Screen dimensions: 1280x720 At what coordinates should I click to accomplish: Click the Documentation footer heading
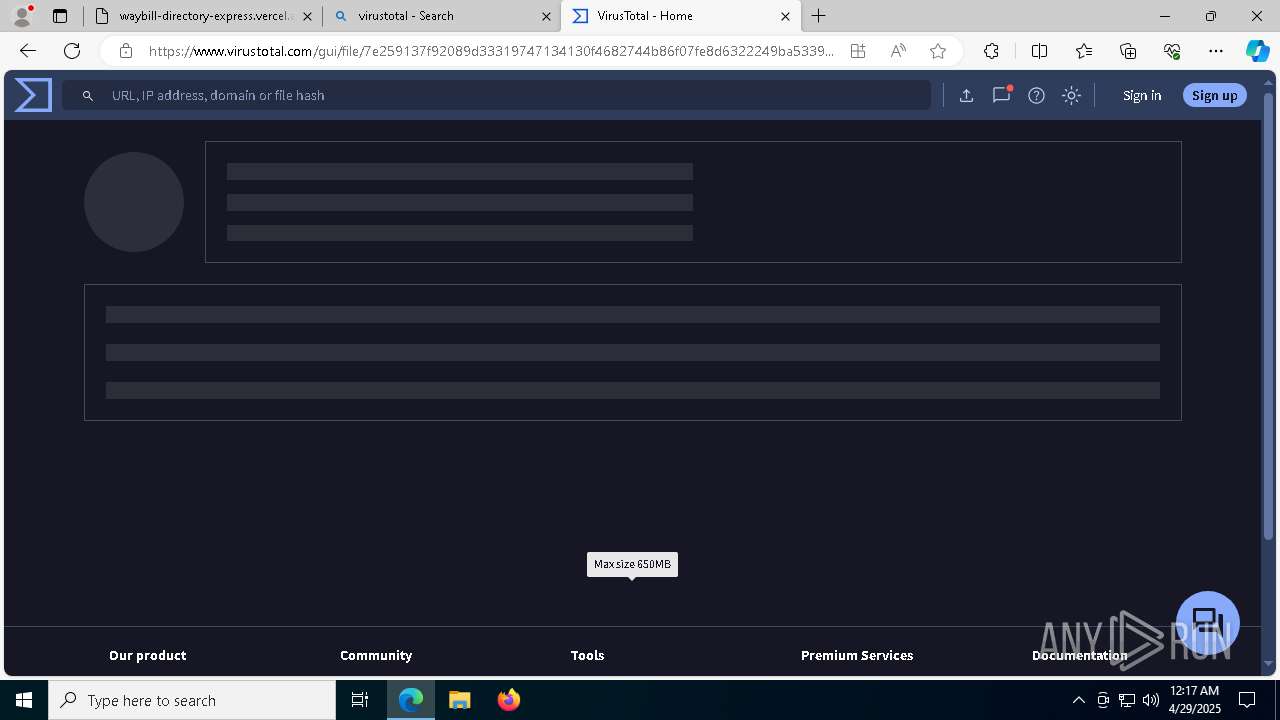(1080, 655)
